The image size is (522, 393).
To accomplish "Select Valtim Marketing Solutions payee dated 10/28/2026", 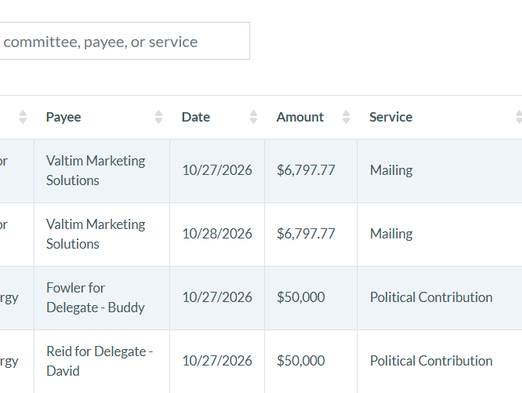I will click(x=96, y=234).
